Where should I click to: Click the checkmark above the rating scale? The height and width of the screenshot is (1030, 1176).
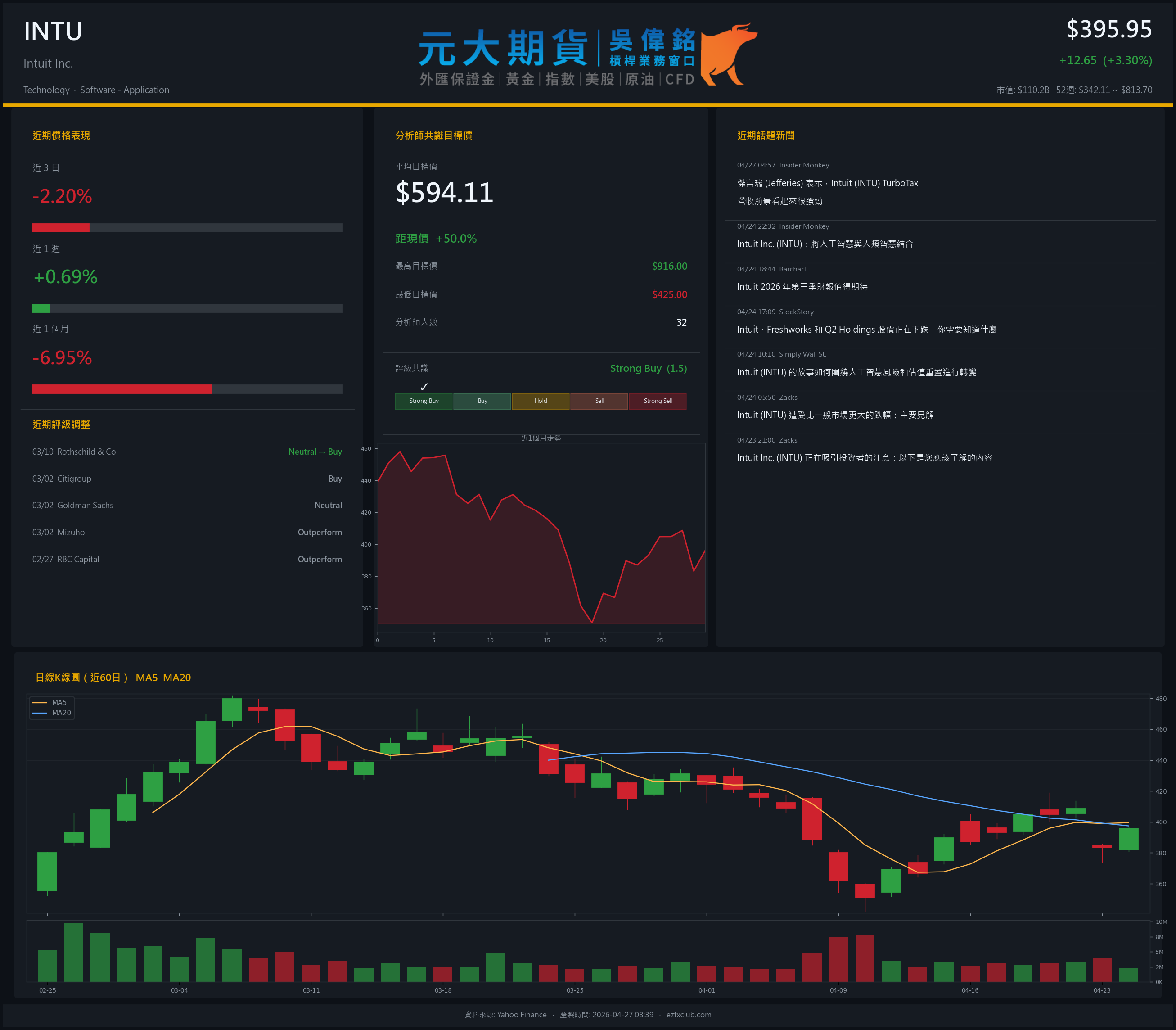coord(424,387)
